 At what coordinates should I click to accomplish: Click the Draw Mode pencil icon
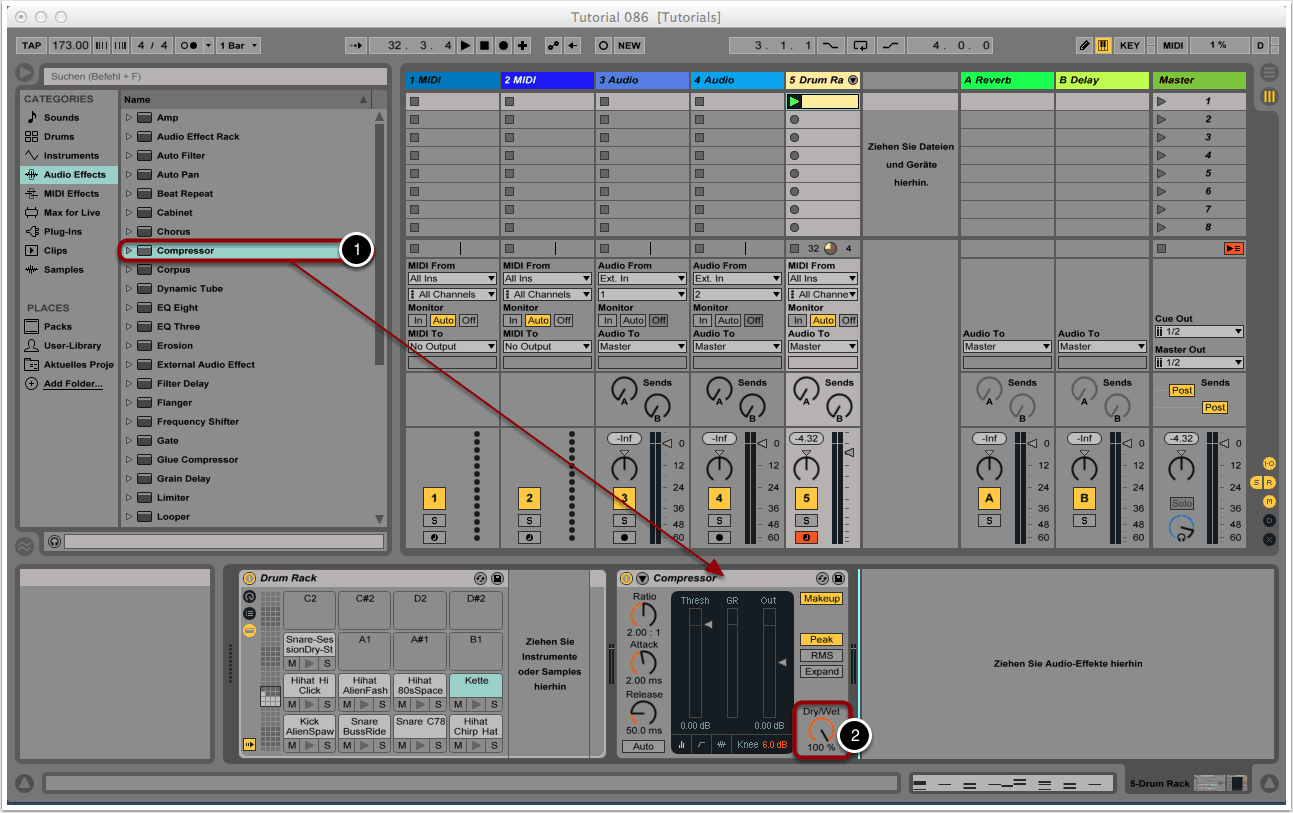tap(1085, 46)
